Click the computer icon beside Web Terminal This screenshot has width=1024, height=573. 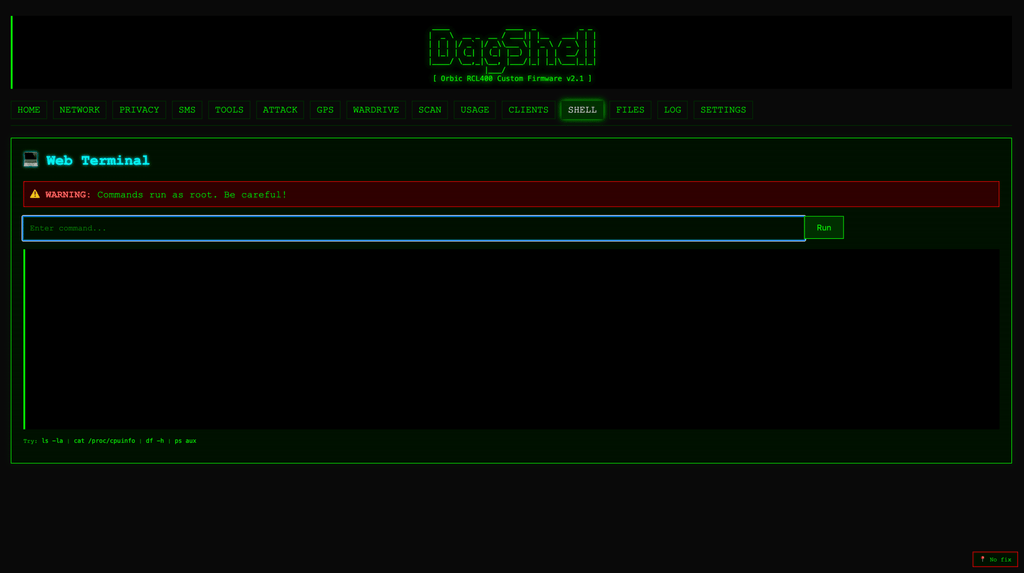click(31, 159)
